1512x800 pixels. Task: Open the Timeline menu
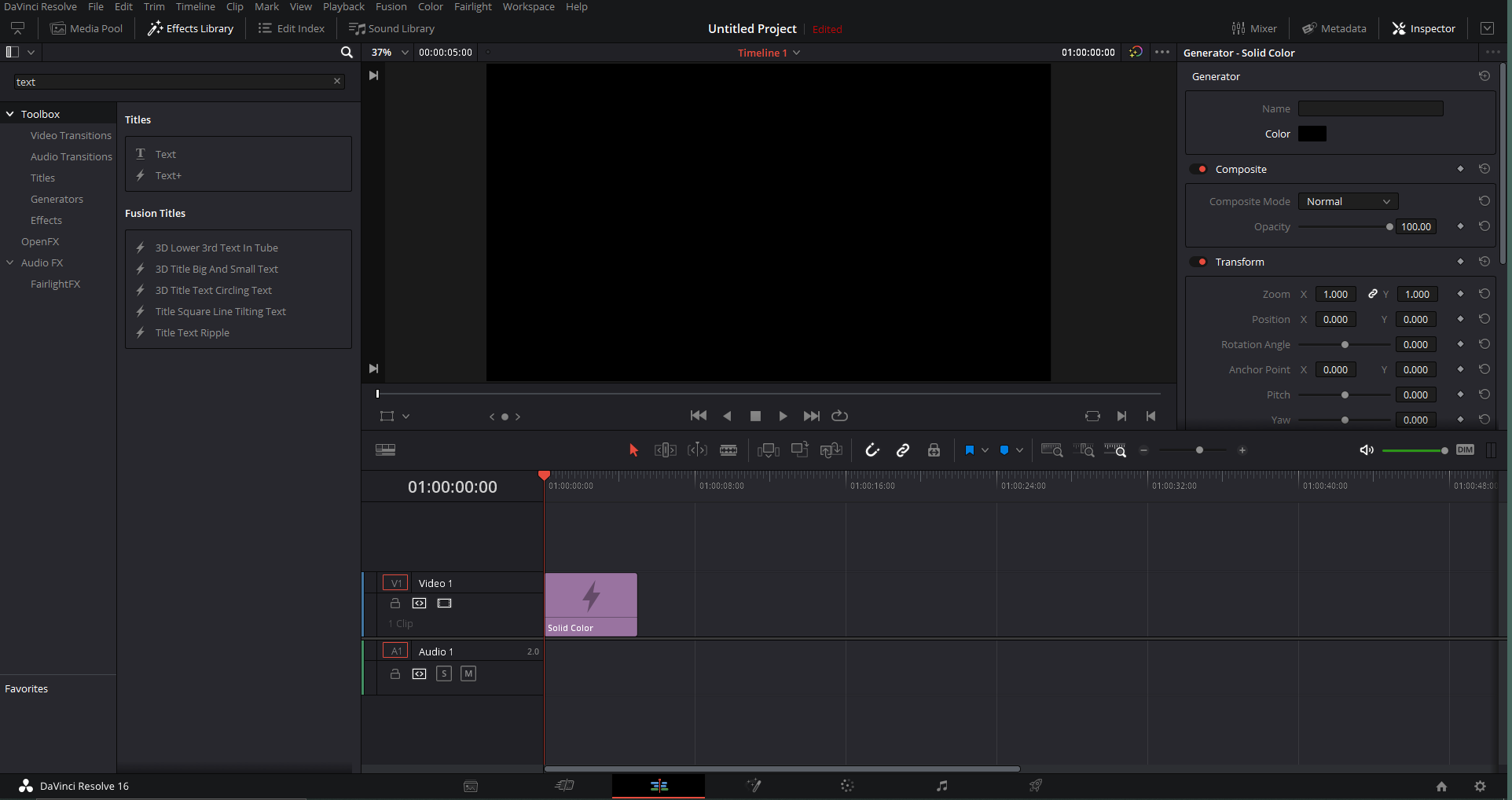(x=196, y=6)
